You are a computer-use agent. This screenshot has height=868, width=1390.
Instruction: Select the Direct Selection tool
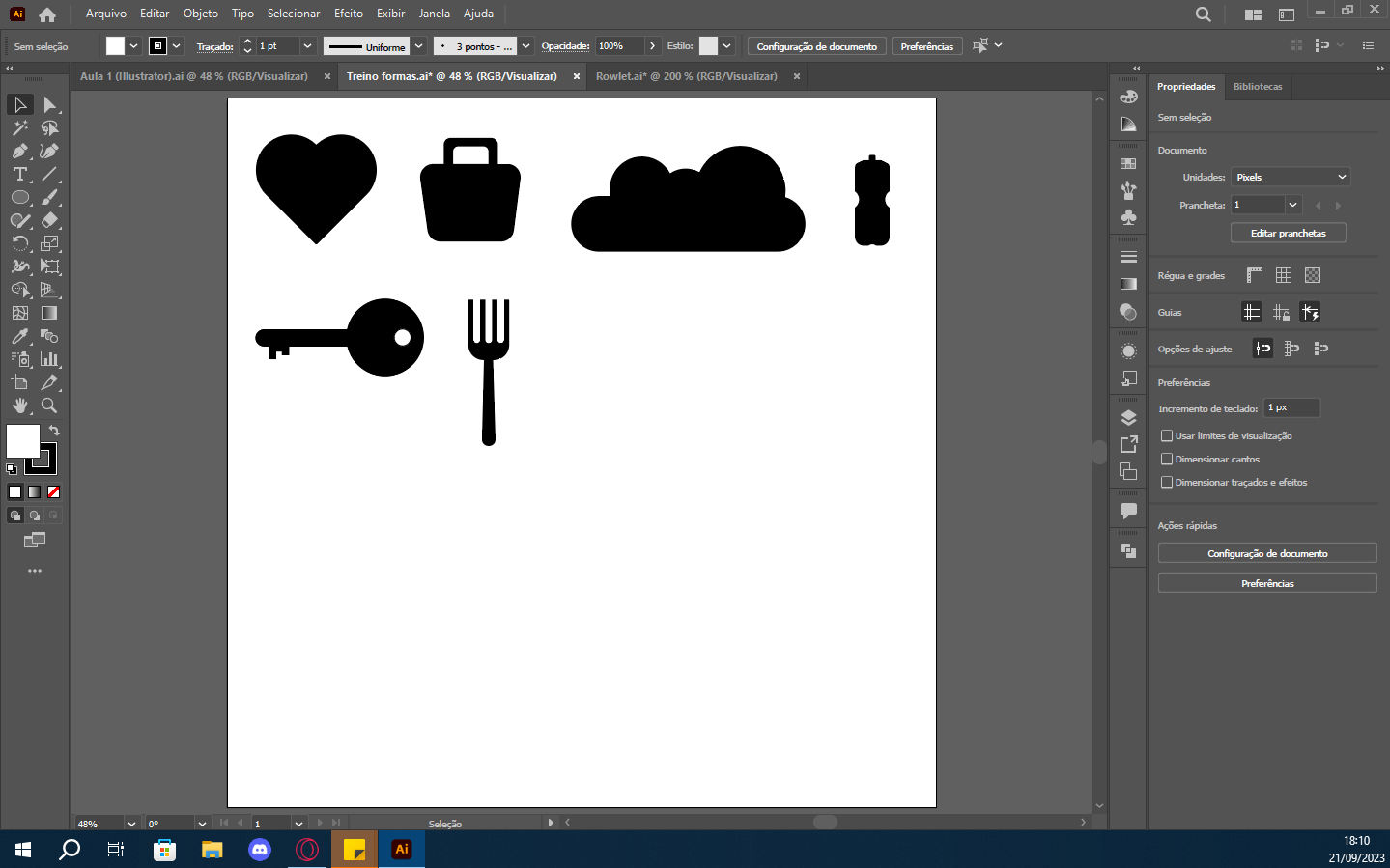click(x=49, y=104)
